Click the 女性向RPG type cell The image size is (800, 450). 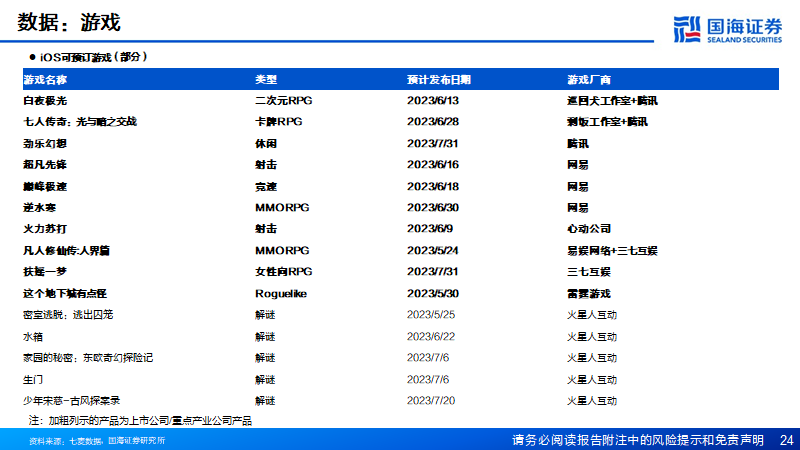[x=284, y=271]
